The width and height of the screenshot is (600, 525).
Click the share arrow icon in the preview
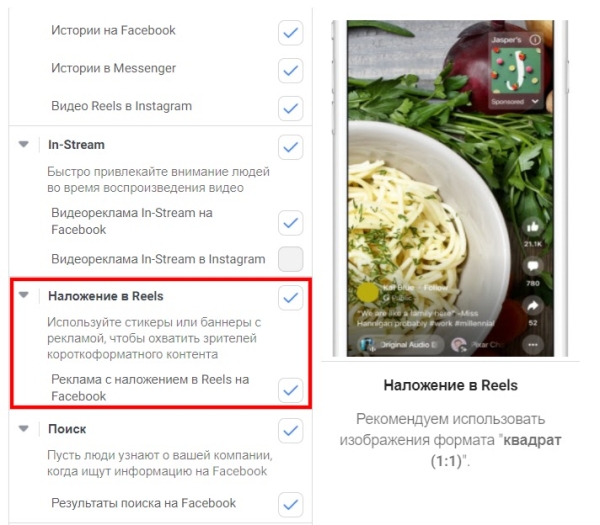point(533,306)
